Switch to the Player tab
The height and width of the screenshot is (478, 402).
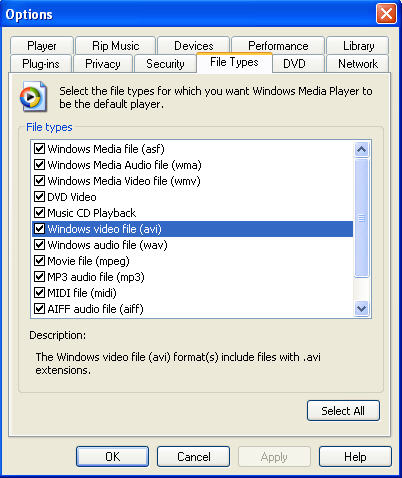(x=42, y=46)
